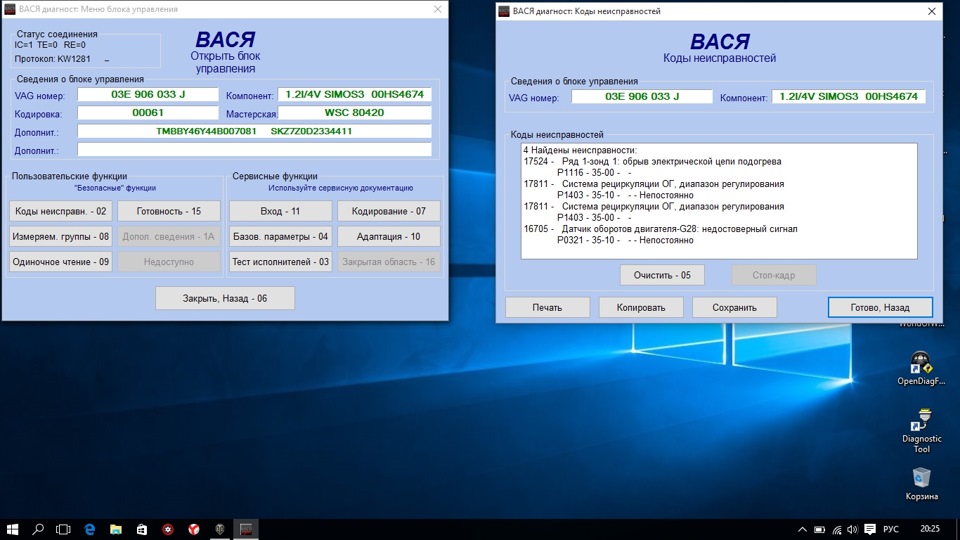The width and height of the screenshot is (960, 540).
Task: Open Кодирование - 07 function
Action: tap(389, 211)
